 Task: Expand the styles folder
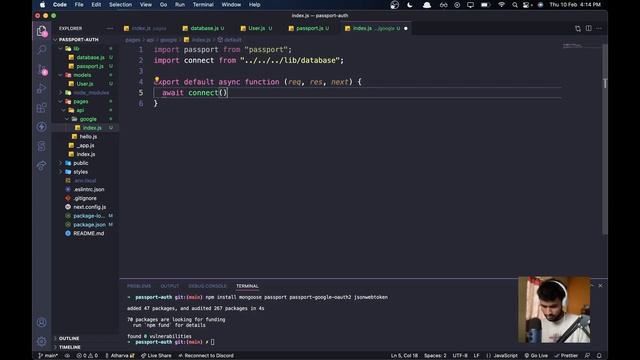click(x=60, y=172)
